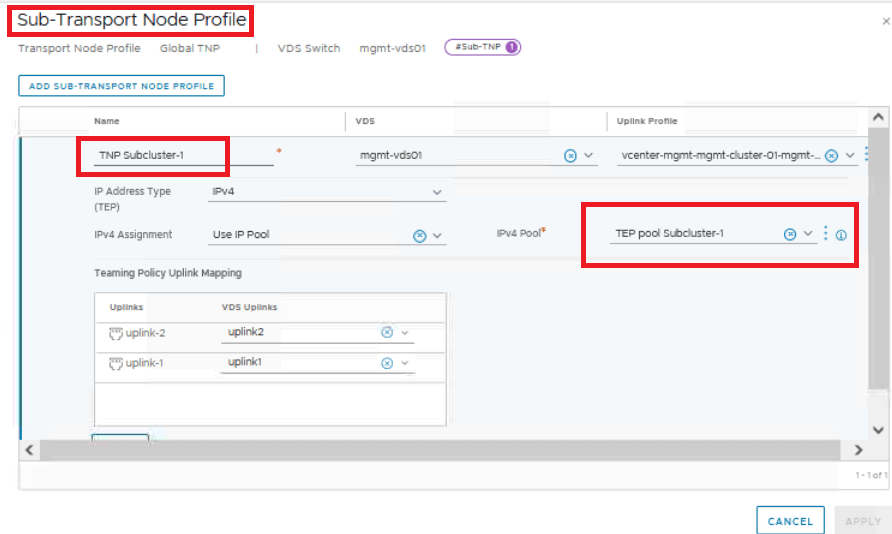The height and width of the screenshot is (534, 892).
Task: Expand the Uplink Profile dropdown arrow
Action: pyautogui.click(x=850, y=156)
